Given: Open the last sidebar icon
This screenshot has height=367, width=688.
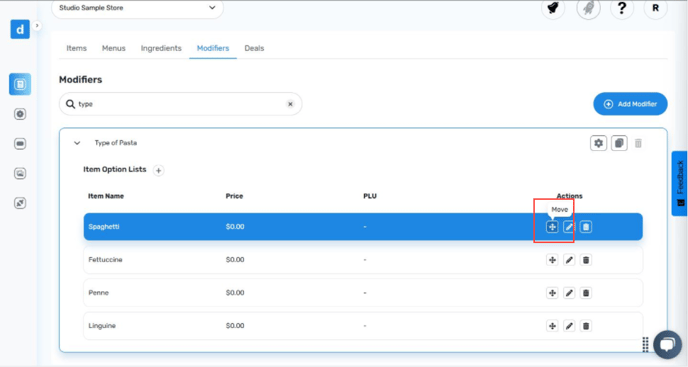Looking at the screenshot, I should click(20, 203).
